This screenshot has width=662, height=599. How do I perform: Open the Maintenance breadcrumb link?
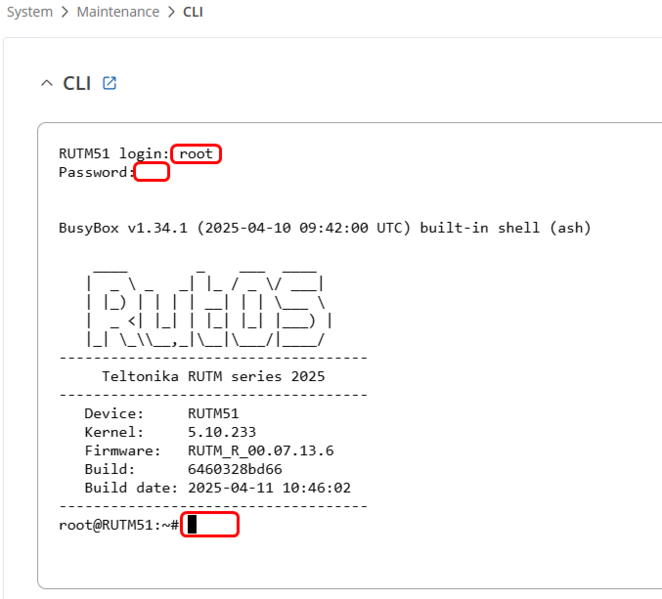pos(118,12)
